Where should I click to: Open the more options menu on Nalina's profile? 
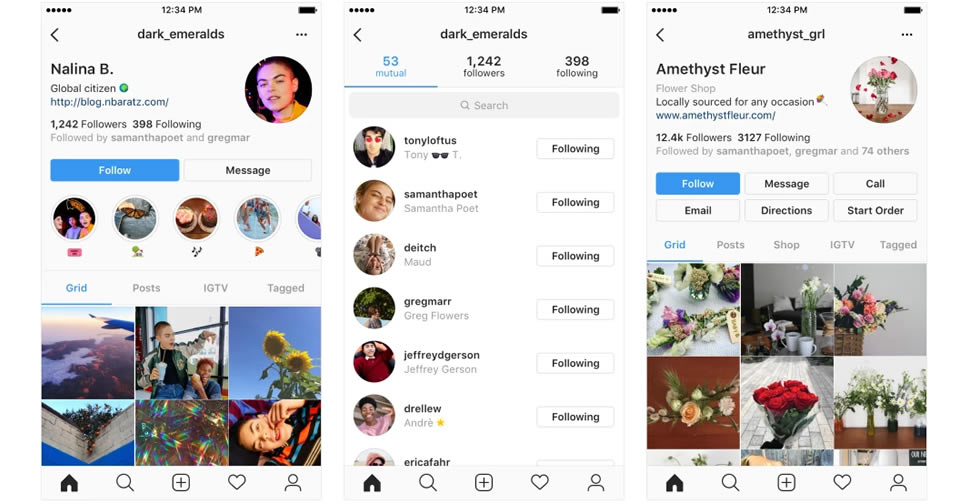click(x=301, y=35)
